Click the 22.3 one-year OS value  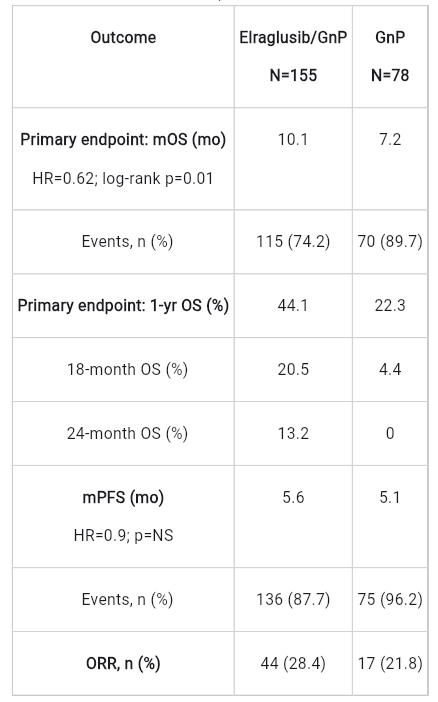pos(390,305)
